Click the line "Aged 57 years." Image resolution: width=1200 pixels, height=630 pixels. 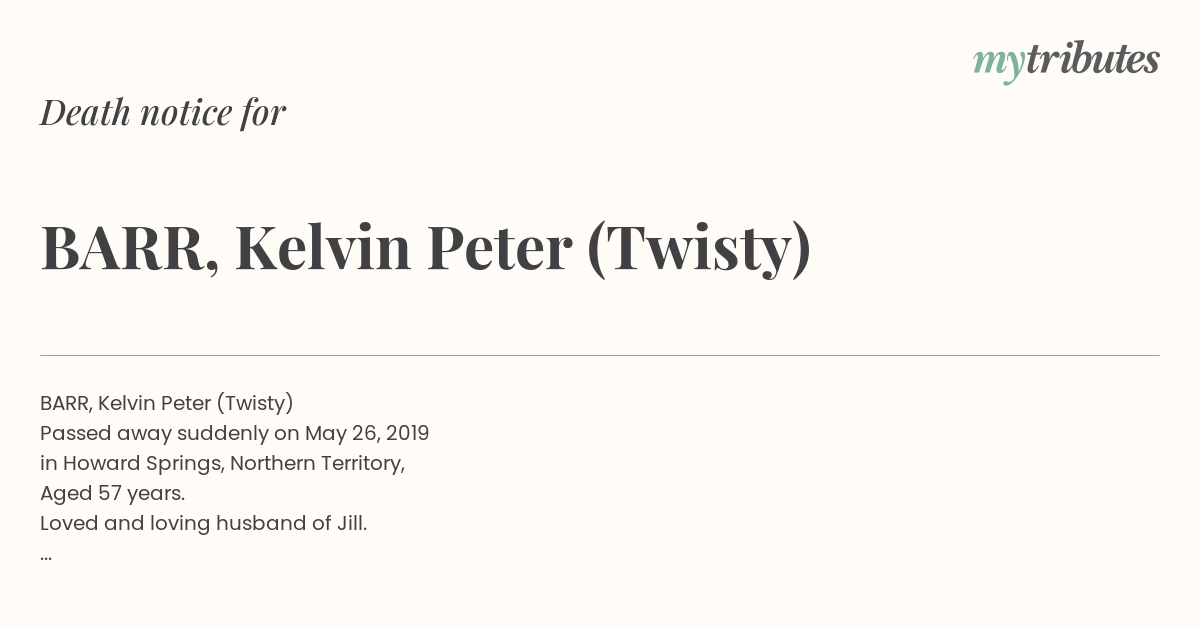pos(113,493)
